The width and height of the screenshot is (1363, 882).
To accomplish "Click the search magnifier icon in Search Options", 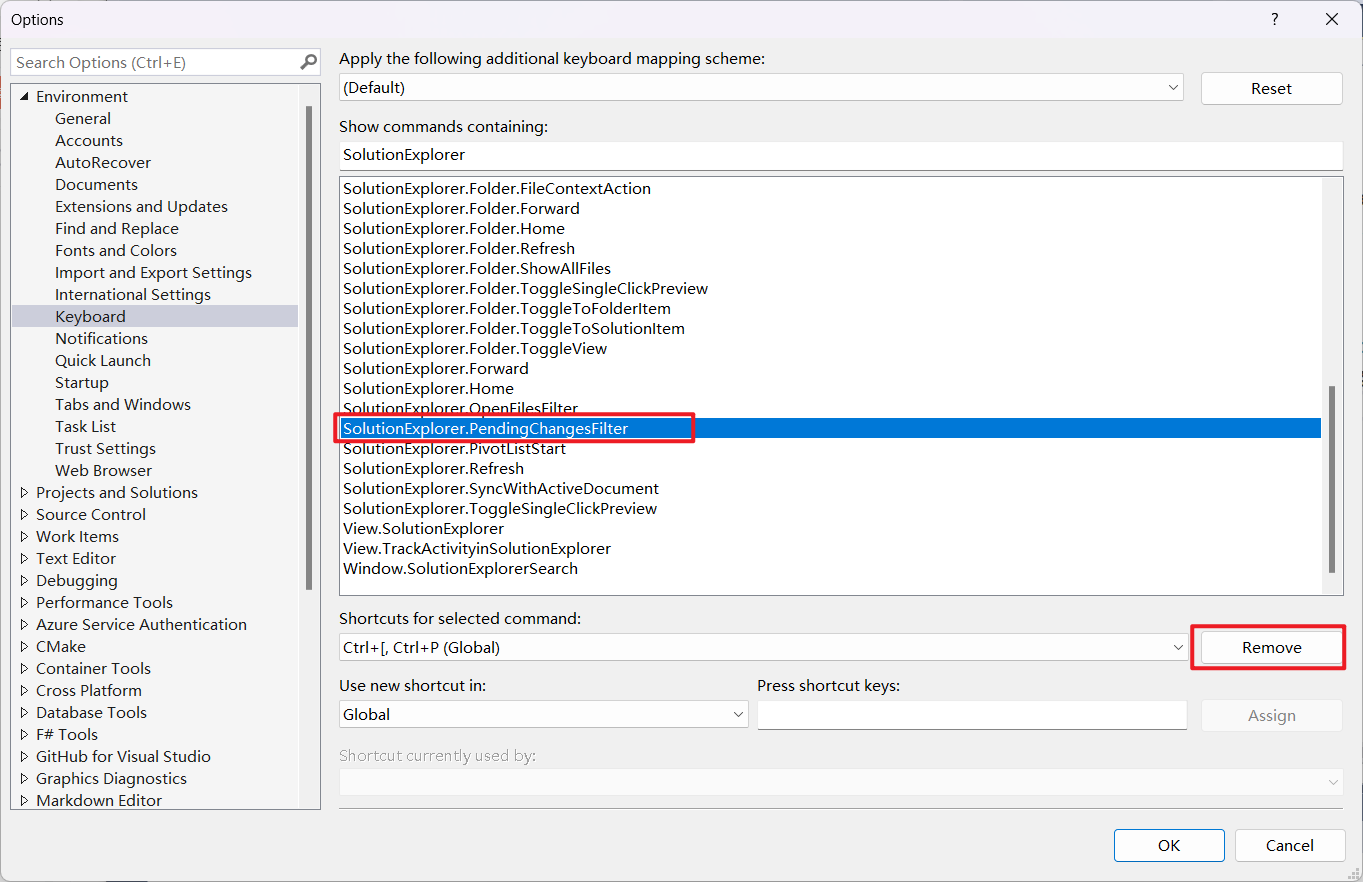I will [x=308, y=62].
